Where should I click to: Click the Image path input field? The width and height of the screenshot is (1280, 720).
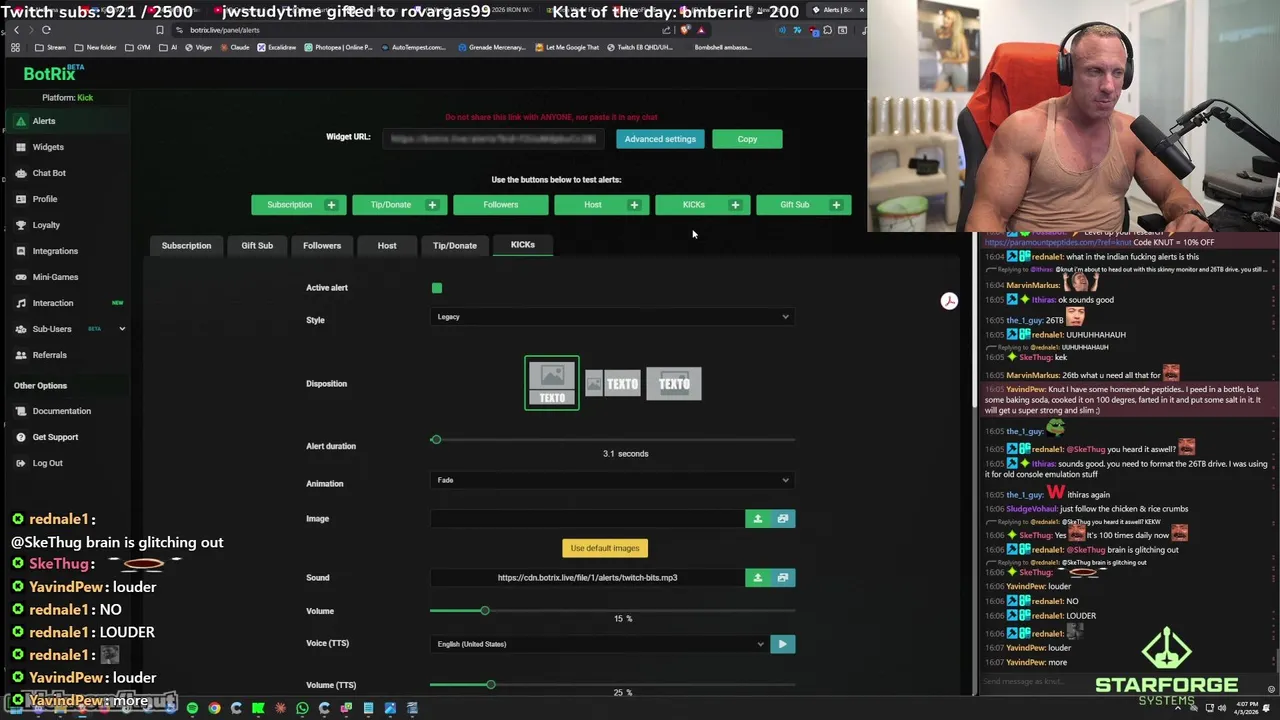point(587,519)
